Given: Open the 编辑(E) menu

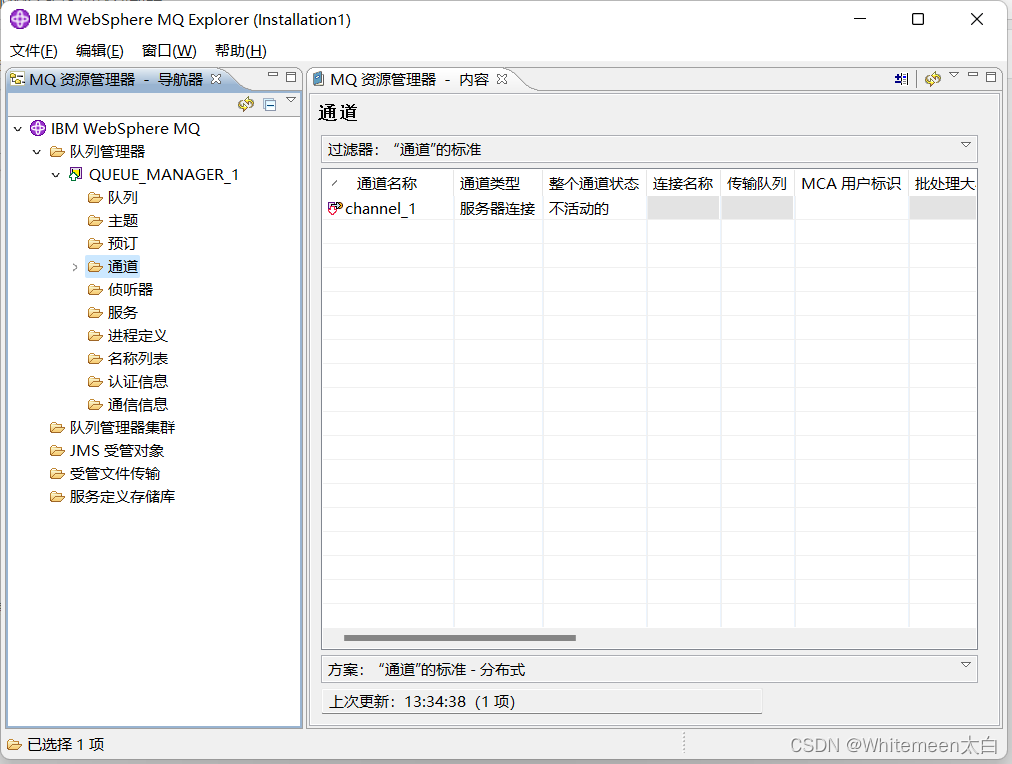Looking at the screenshot, I should pos(99,50).
